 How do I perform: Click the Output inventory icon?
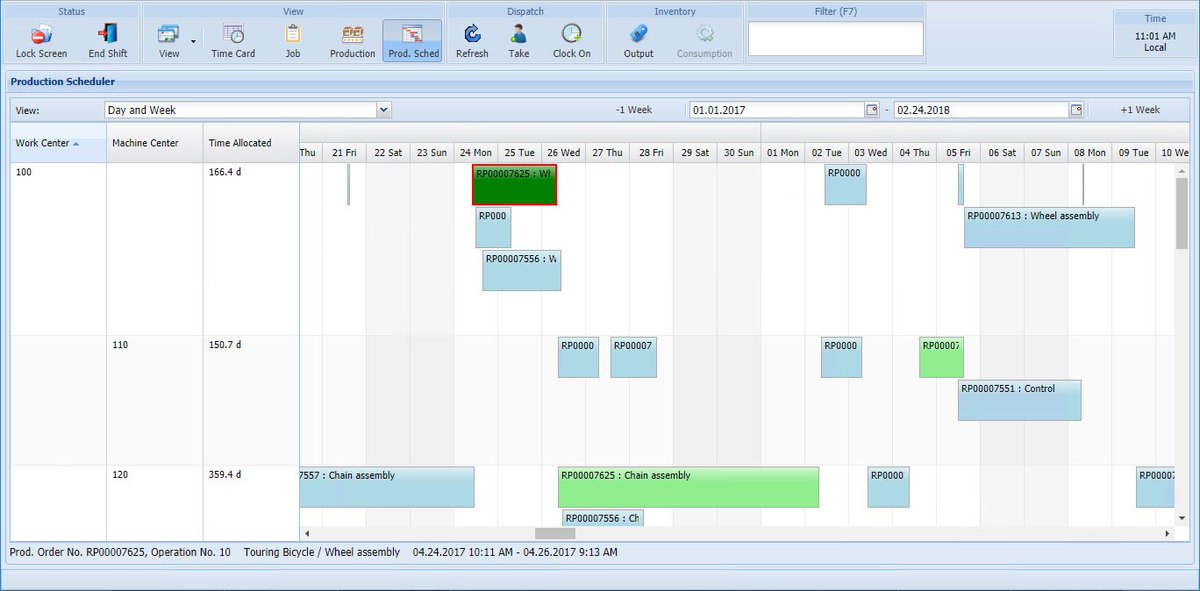(638, 40)
